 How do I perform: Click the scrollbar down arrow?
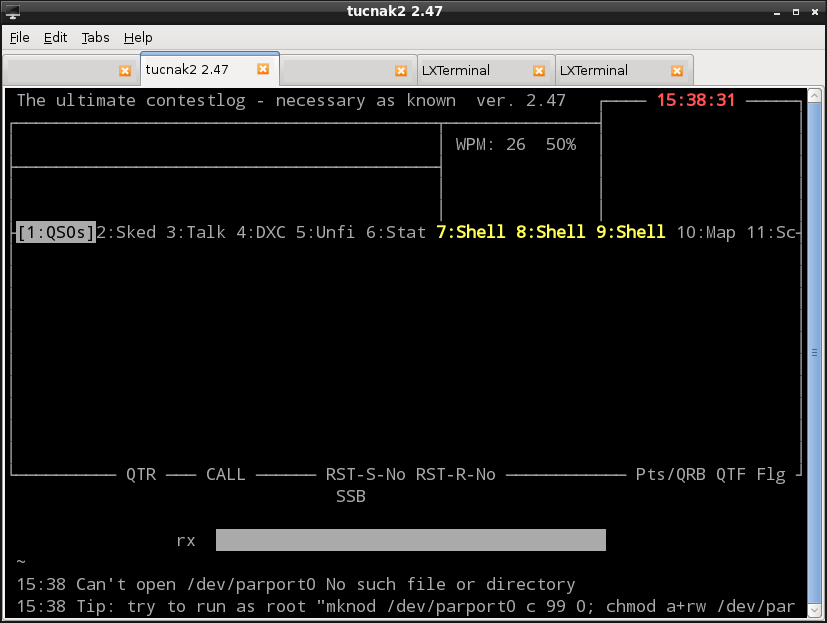coord(814,610)
